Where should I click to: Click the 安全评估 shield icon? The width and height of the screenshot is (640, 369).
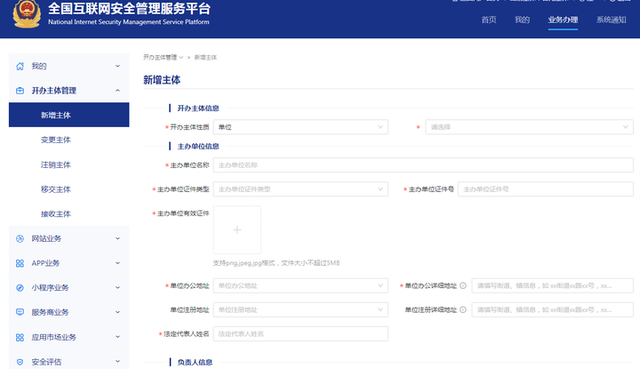(20, 362)
